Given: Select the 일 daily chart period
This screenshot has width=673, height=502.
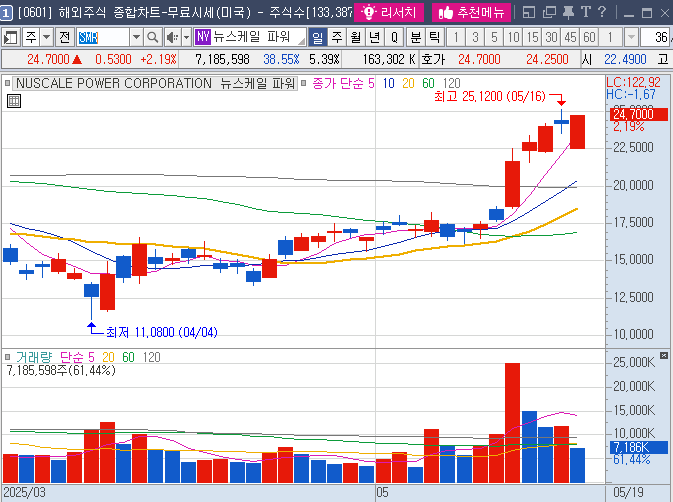Looking at the screenshot, I should tap(318, 38).
